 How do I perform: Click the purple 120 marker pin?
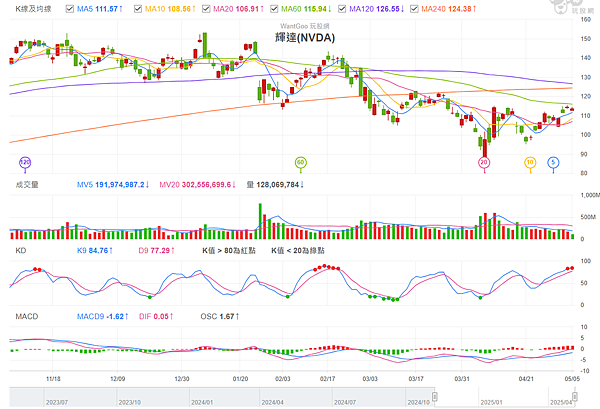(25, 163)
